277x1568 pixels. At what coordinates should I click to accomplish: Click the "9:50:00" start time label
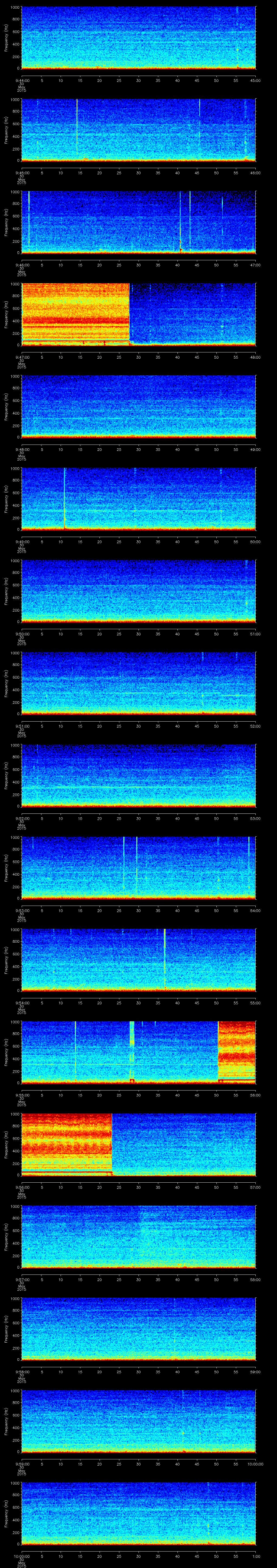[22, 634]
